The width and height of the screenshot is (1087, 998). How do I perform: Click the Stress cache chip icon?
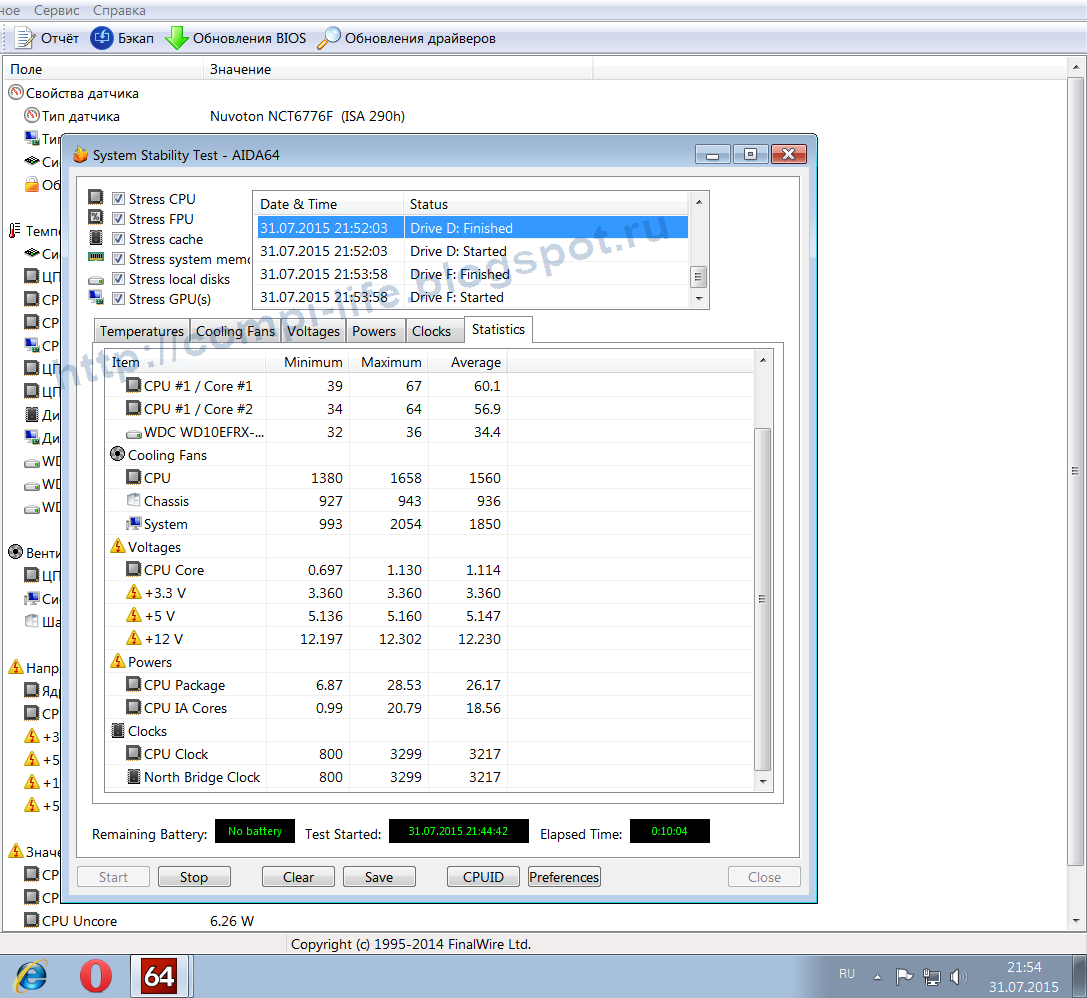click(x=96, y=238)
